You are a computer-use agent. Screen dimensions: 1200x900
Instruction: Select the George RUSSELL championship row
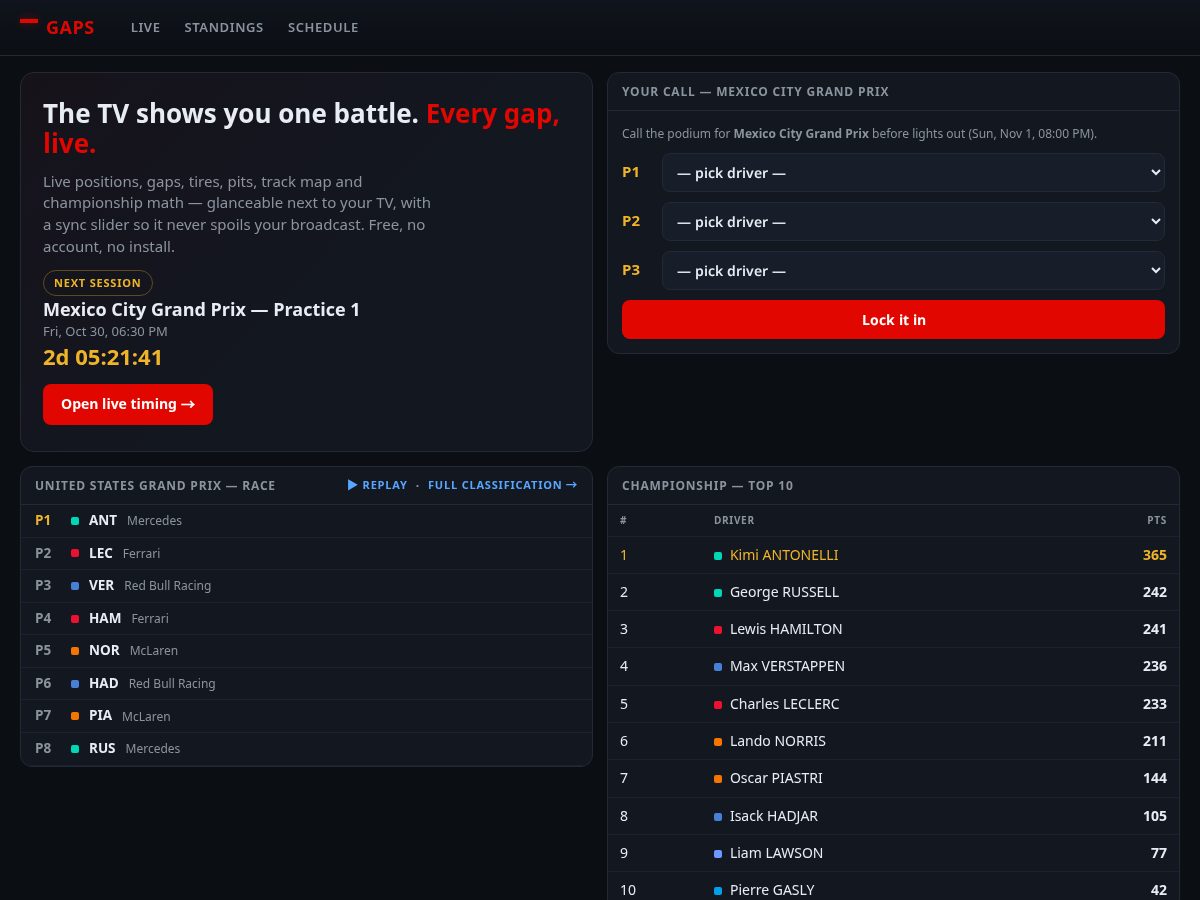click(x=893, y=592)
